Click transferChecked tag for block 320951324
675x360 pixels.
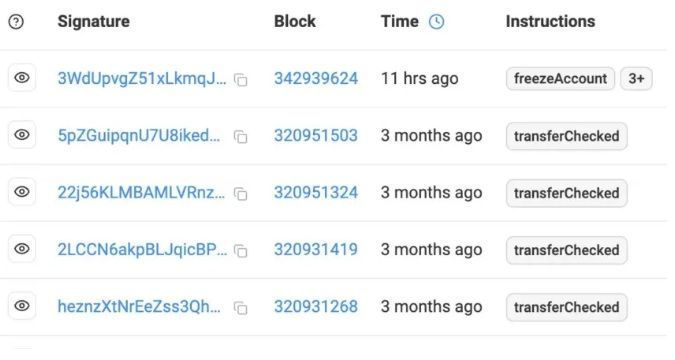[x=567, y=193]
